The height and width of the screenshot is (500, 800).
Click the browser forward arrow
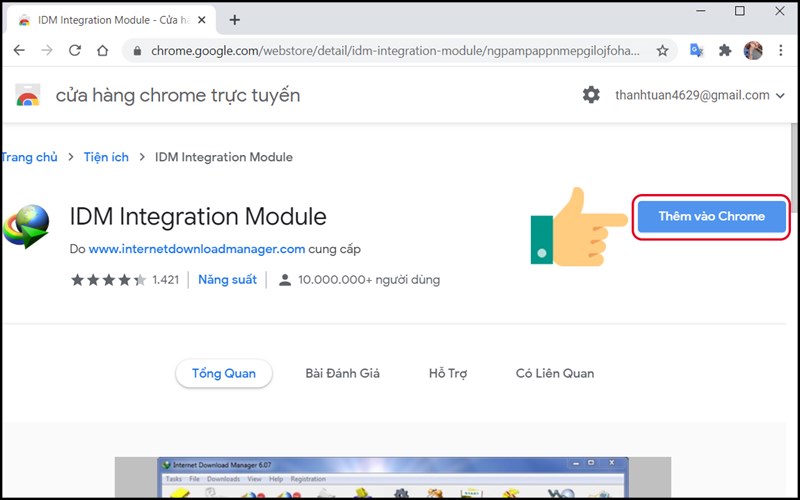(47, 51)
